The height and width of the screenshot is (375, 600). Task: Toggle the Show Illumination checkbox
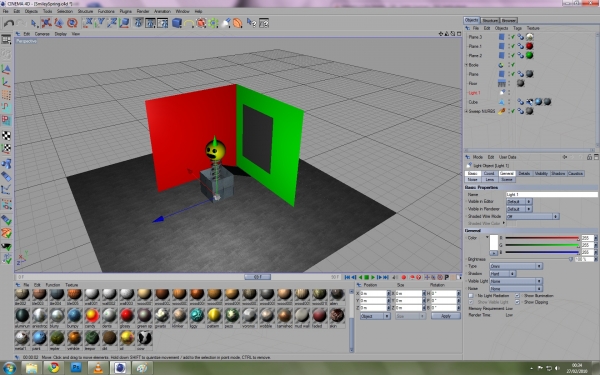pos(517,295)
